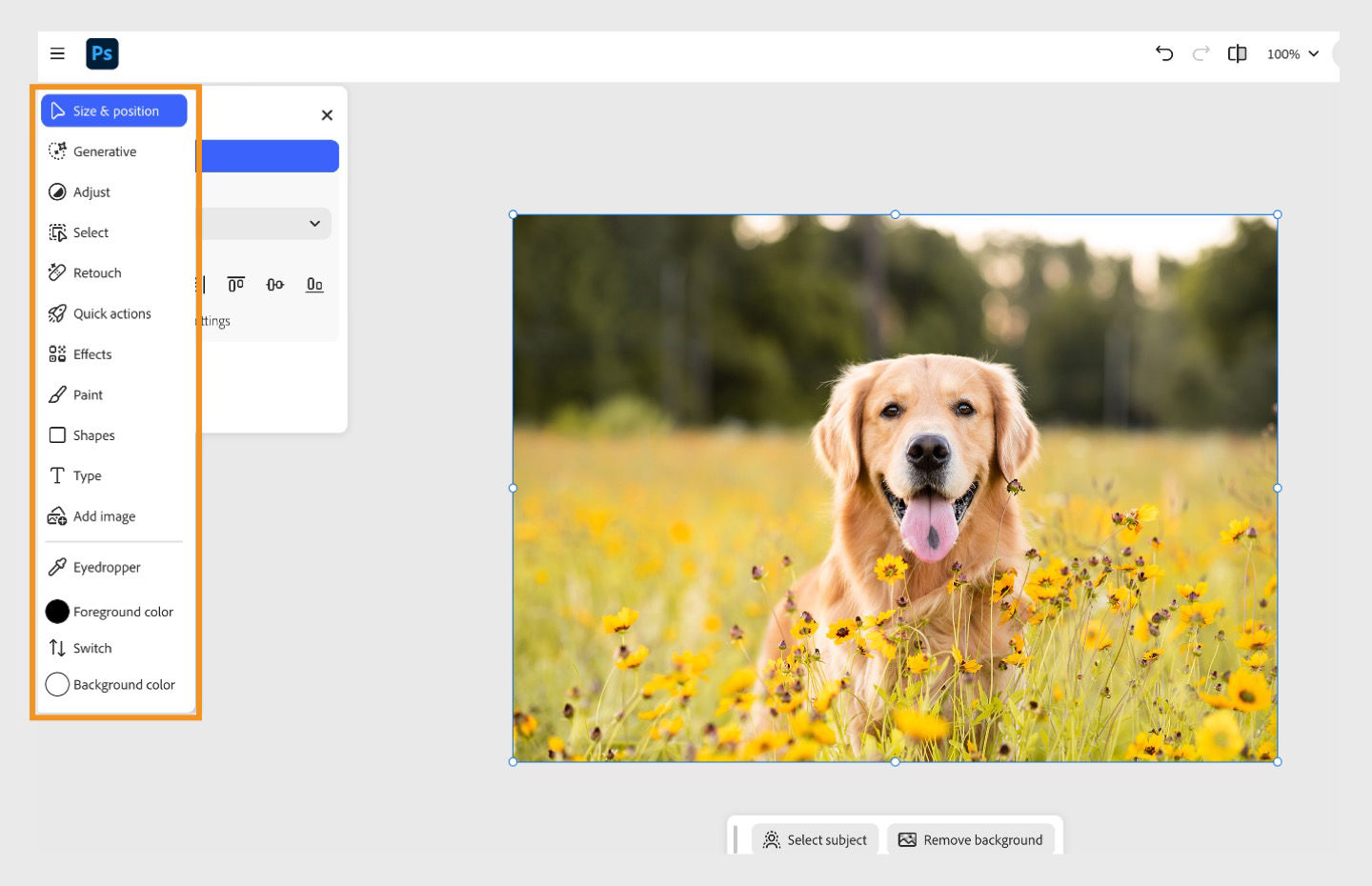Choose the Retouch tool

pyautogui.click(x=96, y=272)
